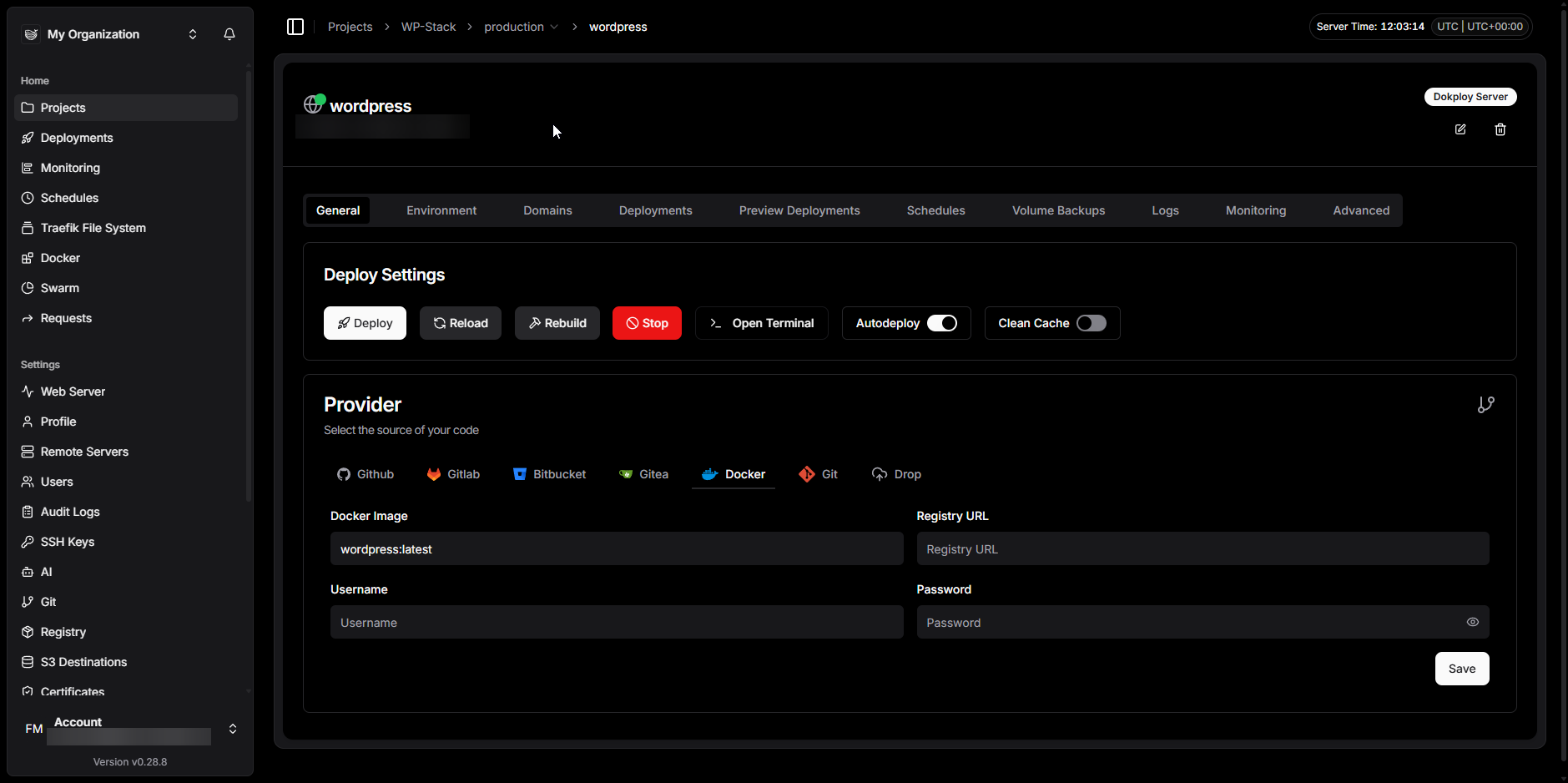Click the edit pencil icon for wordpress
The width and height of the screenshot is (1568, 783).
click(1460, 129)
